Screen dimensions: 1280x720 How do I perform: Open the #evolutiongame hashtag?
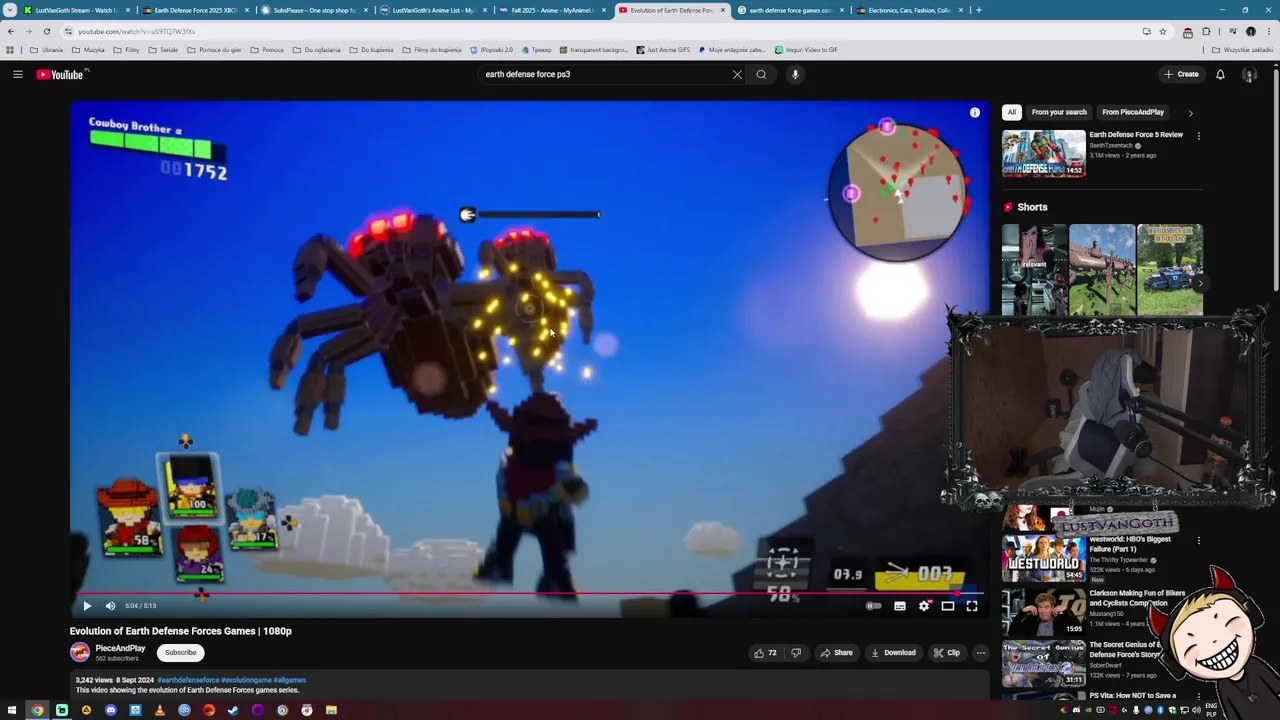pyautogui.click(x=246, y=680)
